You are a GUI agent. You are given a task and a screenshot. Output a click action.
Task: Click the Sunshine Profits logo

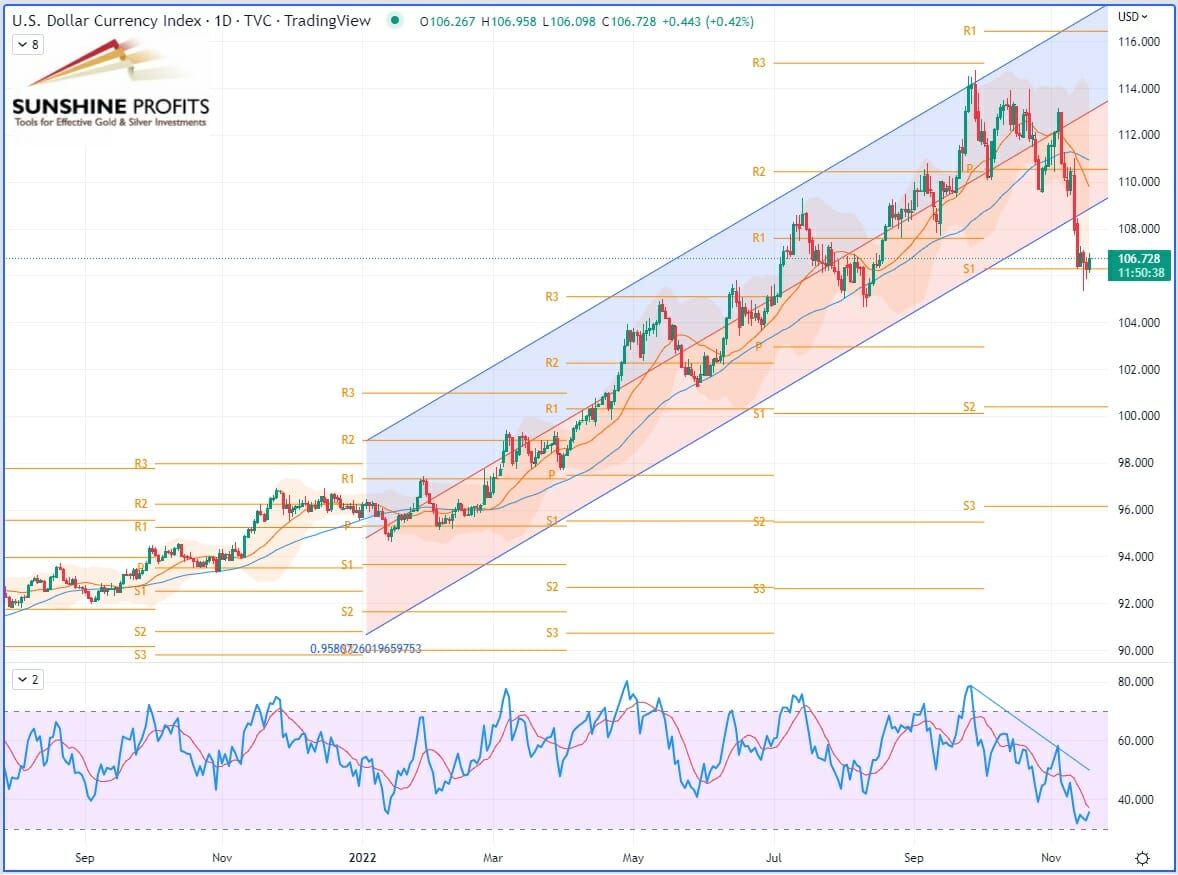click(x=110, y=88)
